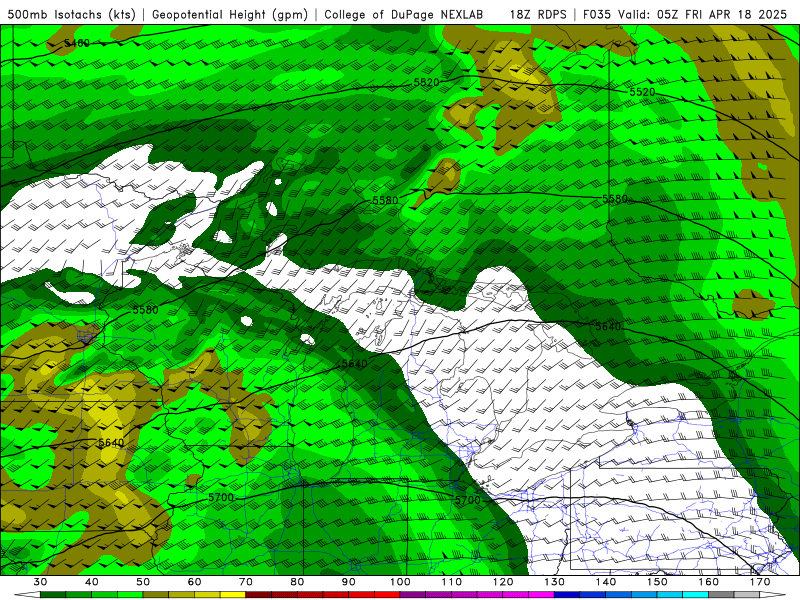Click the darkest green swatch starting at 30
Screen dimensions: 800x600
click(x=53, y=595)
